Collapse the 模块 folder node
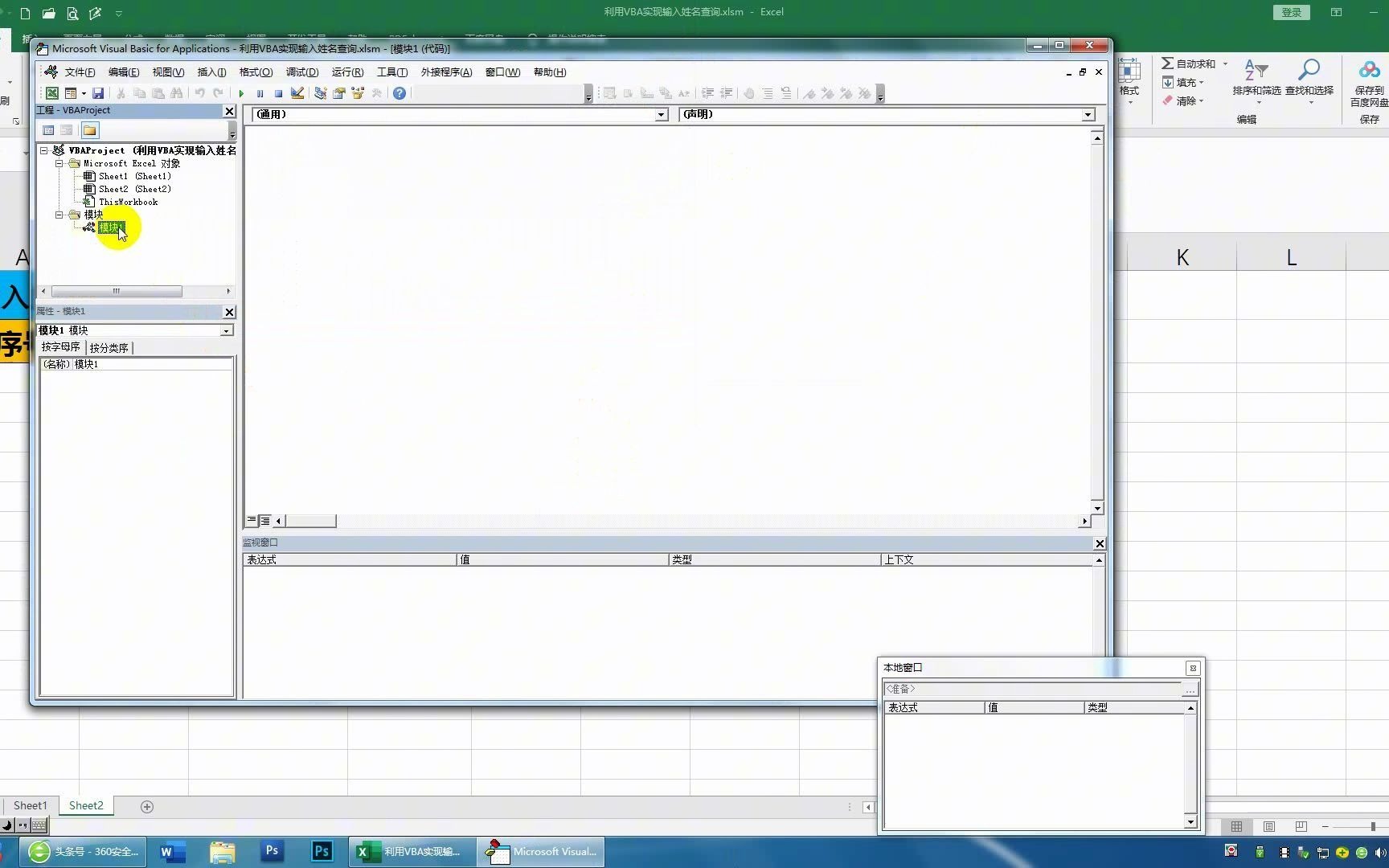Screen dimensions: 1389x868 (59, 215)
